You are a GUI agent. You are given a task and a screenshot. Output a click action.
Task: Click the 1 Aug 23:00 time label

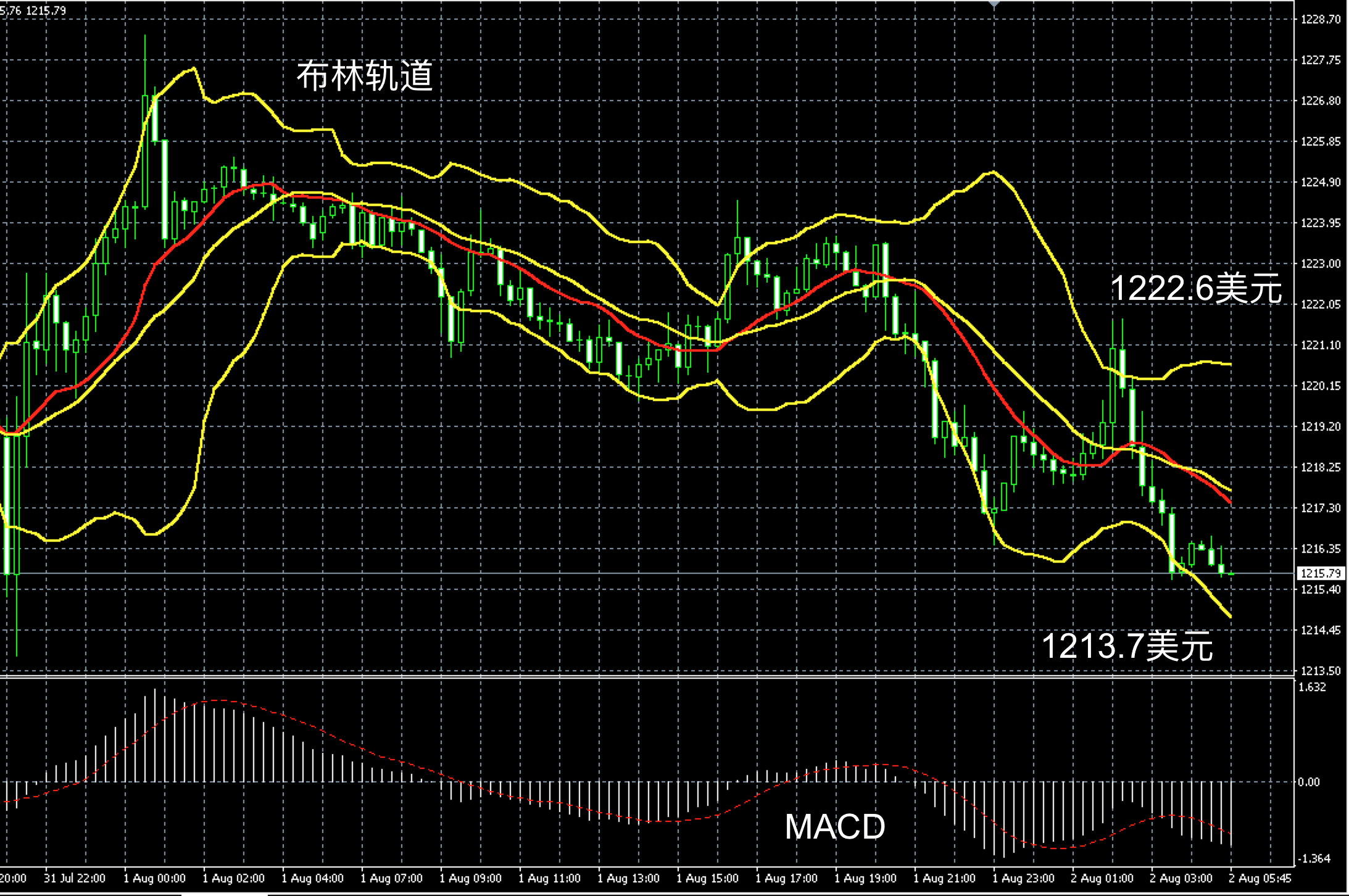point(1023,878)
